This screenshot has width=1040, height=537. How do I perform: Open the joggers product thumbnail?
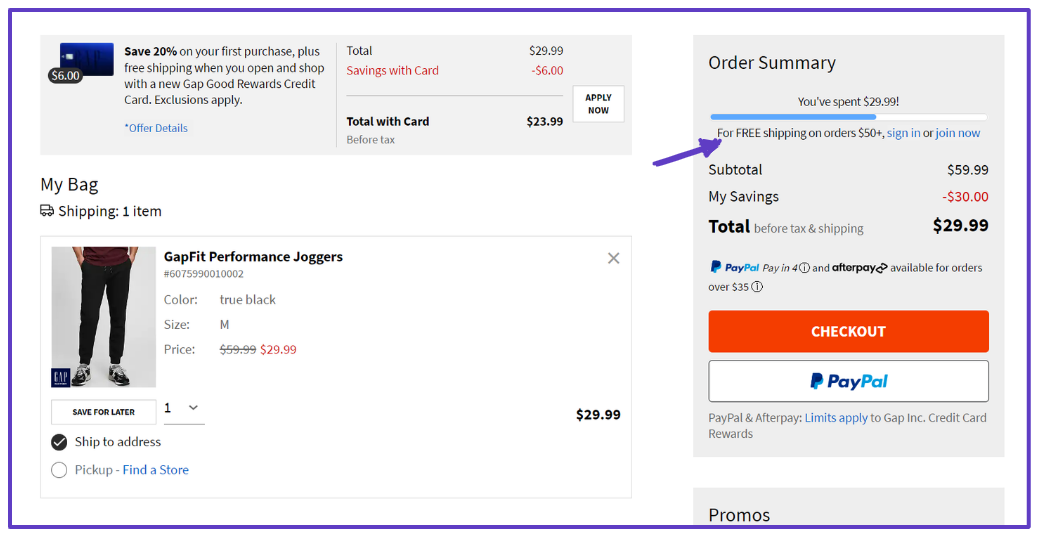[103, 317]
